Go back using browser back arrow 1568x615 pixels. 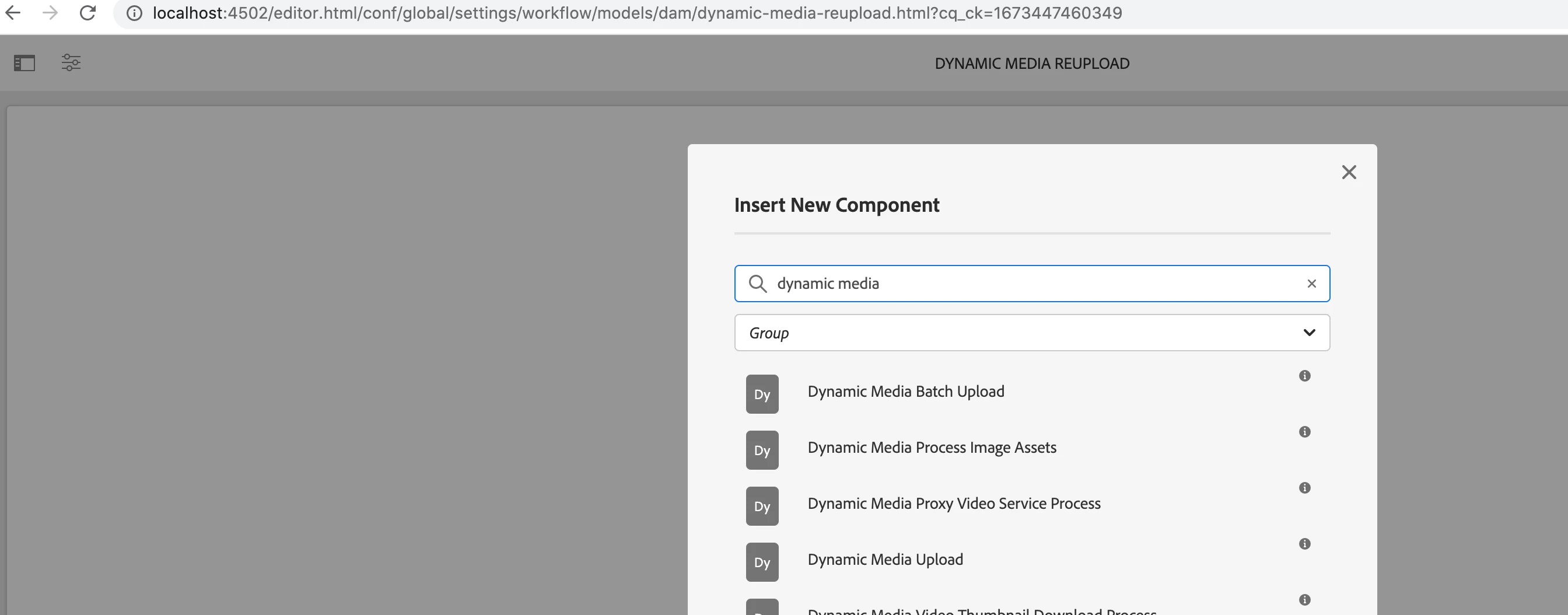point(12,13)
